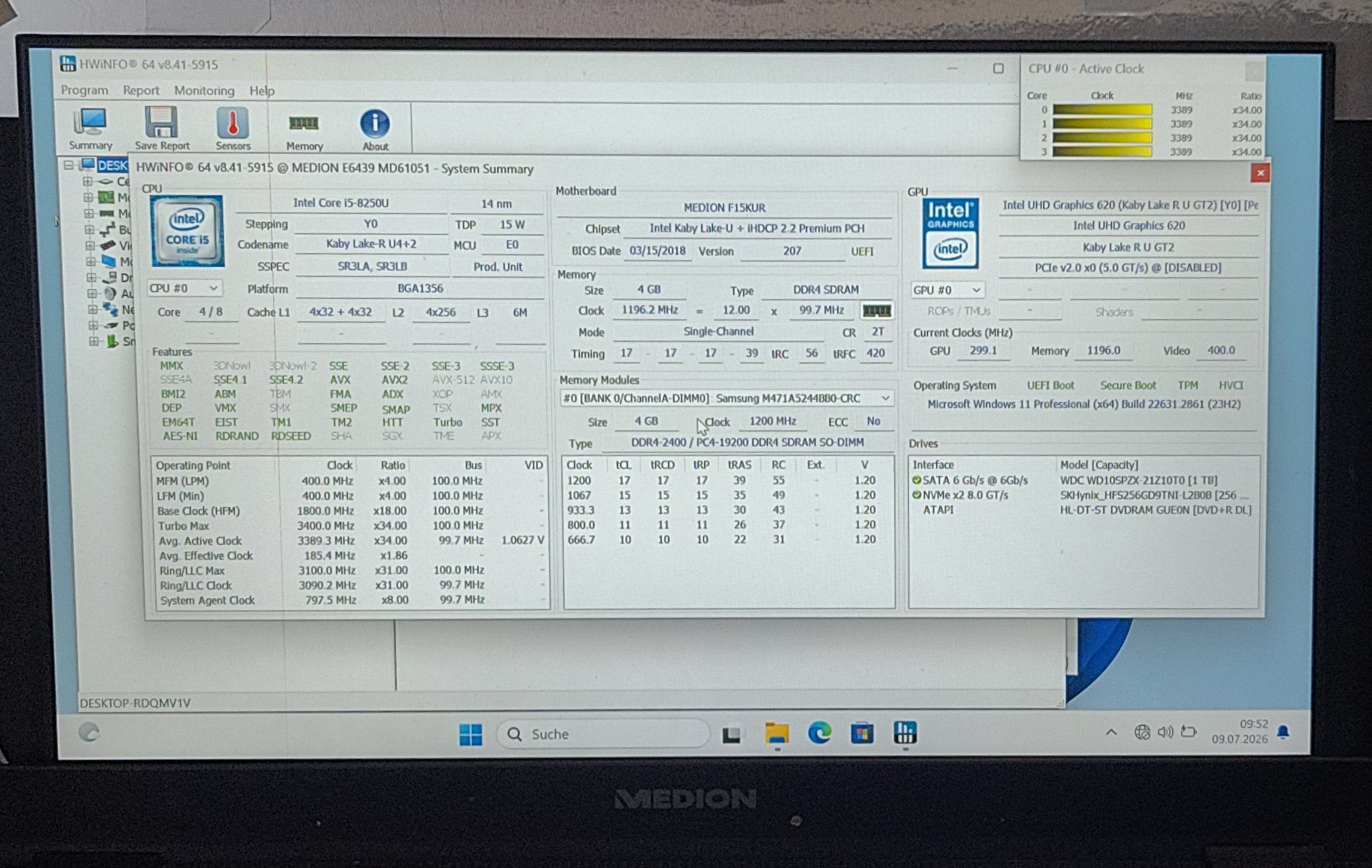Expand the 'Po' tree node

[93, 325]
